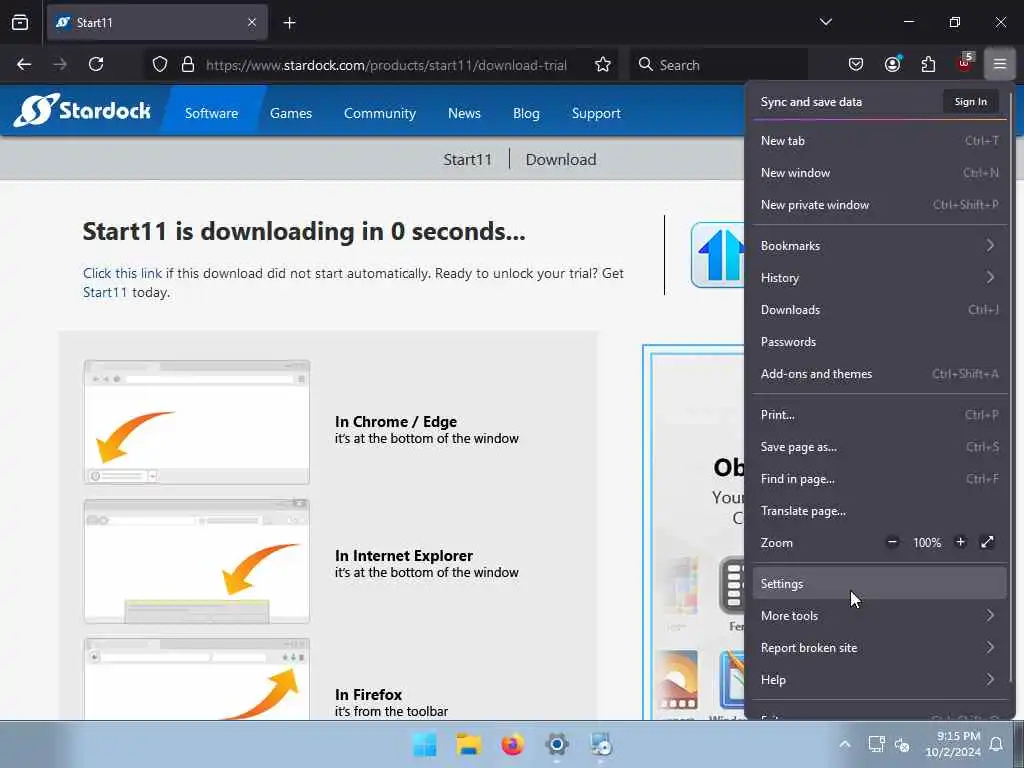
Task: Open the clock showing 9:15 PM
Action: (x=953, y=744)
